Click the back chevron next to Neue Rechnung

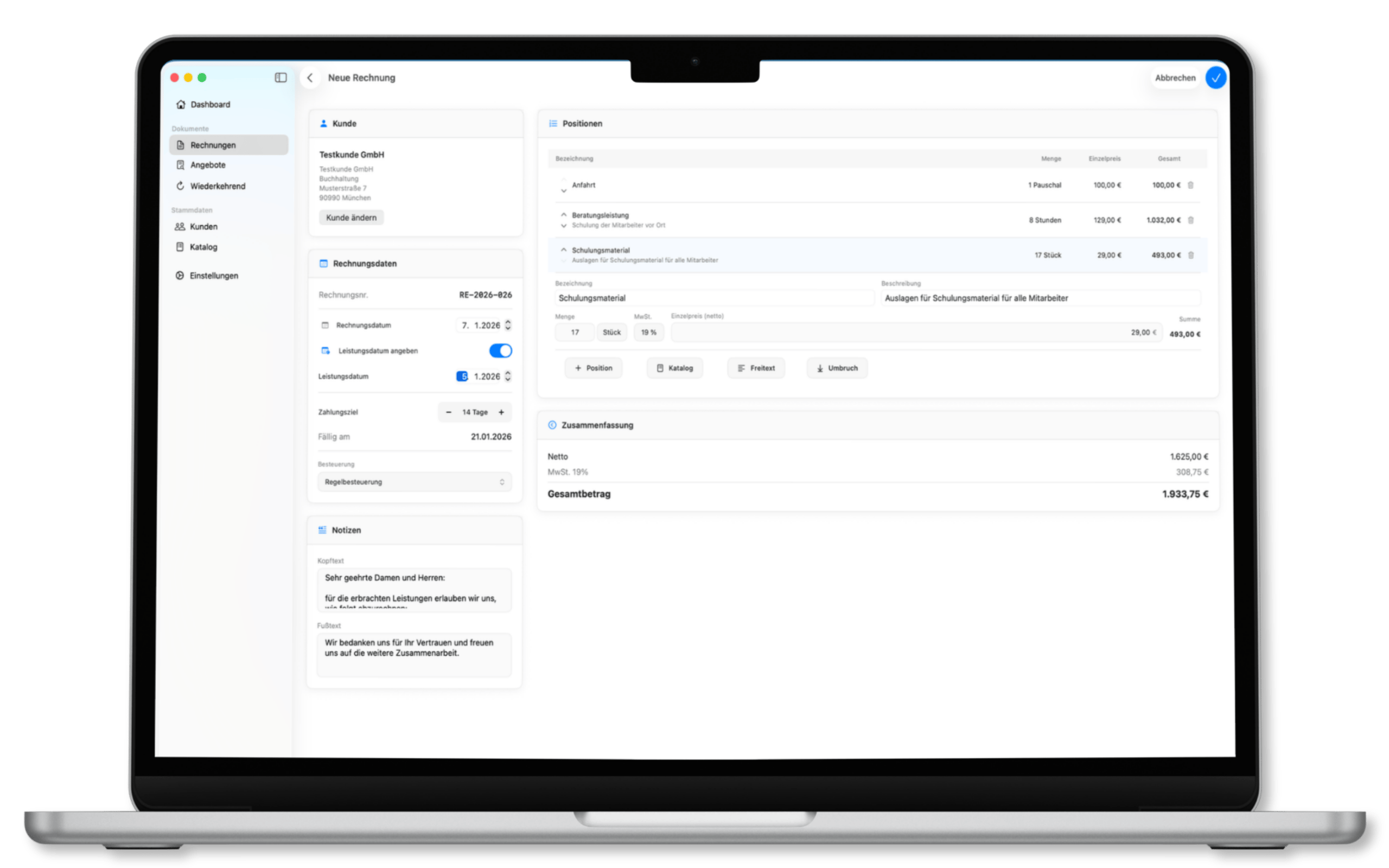(x=310, y=78)
